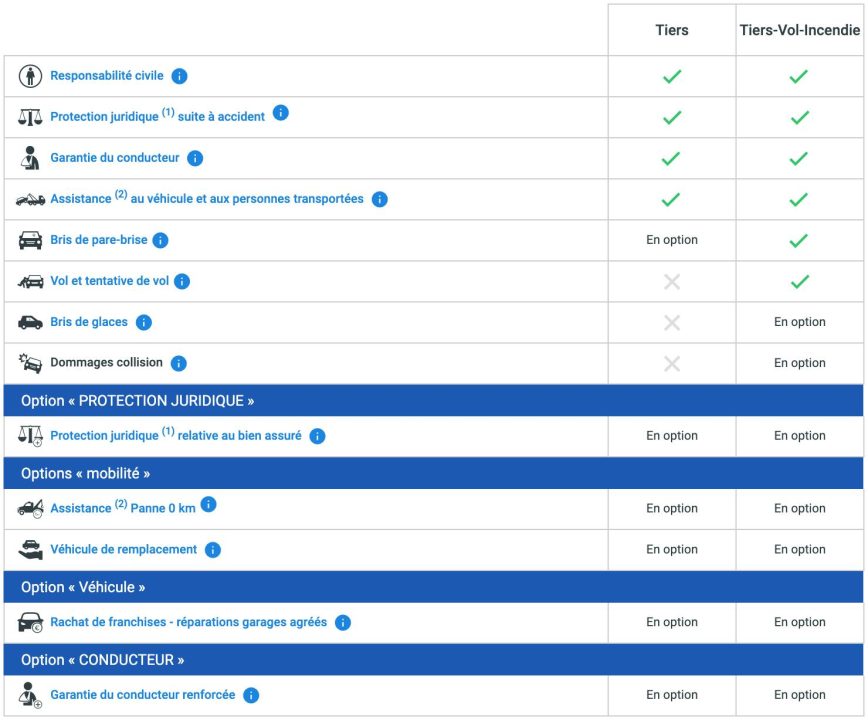Click En option for Rachat de franchises under Tiers
Screen dimensions: 868x720
pos(671,621)
